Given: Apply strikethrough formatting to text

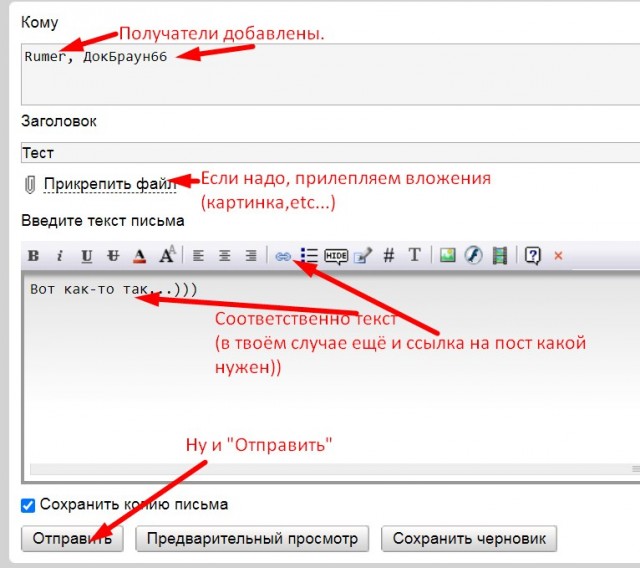Looking at the screenshot, I should pos(113,256).
